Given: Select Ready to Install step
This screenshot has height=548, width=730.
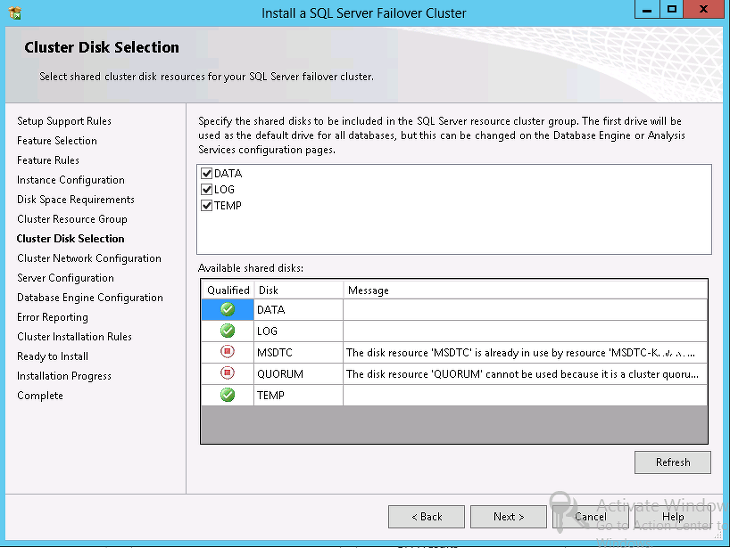Looking at the screenshot, I should (x=53, y=356).
